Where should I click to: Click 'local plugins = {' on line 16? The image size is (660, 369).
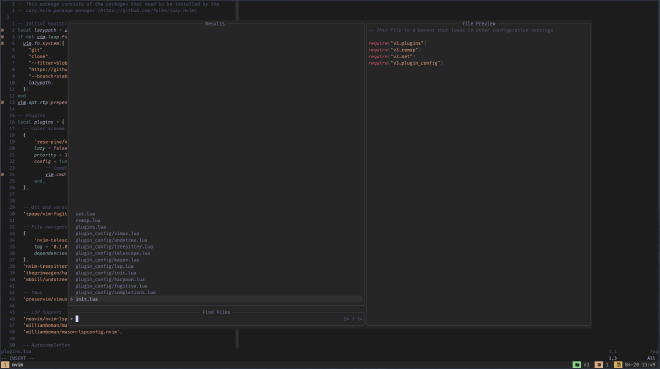point(41,122)
